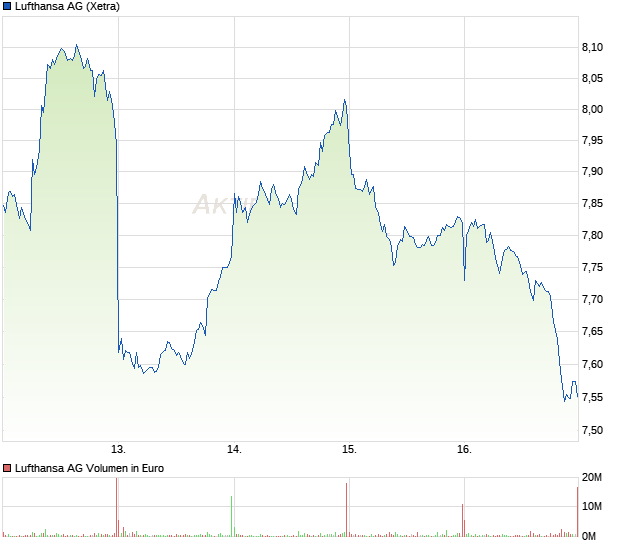Click the 7,80 price axis label
This screenshot has height=546, width=620.
click(592, 236)
